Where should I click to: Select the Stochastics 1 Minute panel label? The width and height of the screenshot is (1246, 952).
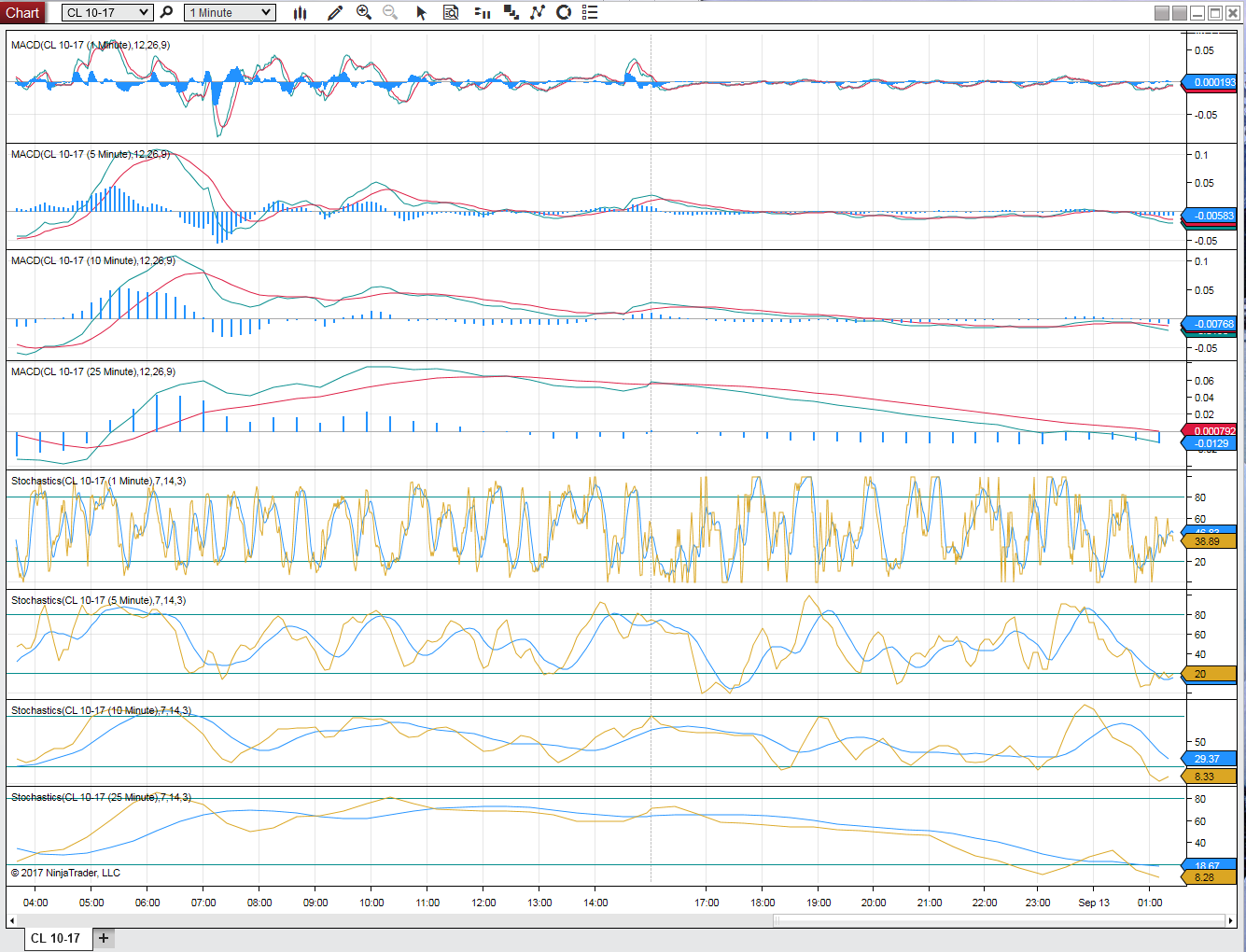coord(98,481)
